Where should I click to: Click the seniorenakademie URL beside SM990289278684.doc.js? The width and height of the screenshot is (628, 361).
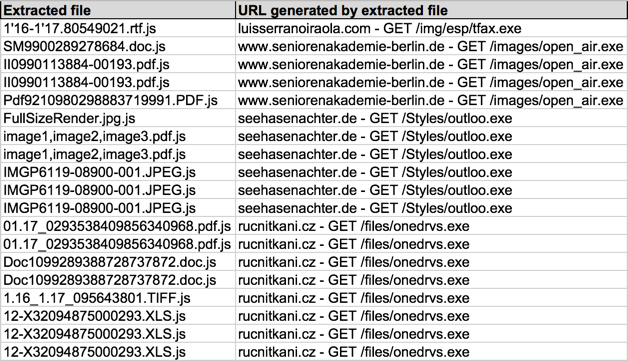431,46
